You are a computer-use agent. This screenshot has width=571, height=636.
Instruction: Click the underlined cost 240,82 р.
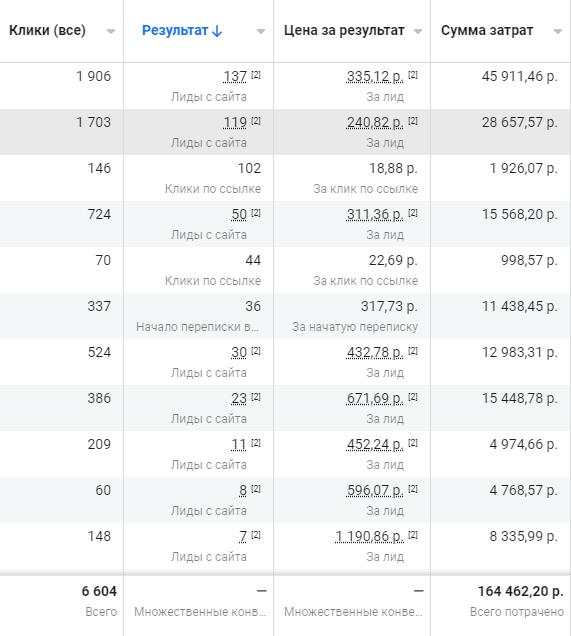[375, 122]
